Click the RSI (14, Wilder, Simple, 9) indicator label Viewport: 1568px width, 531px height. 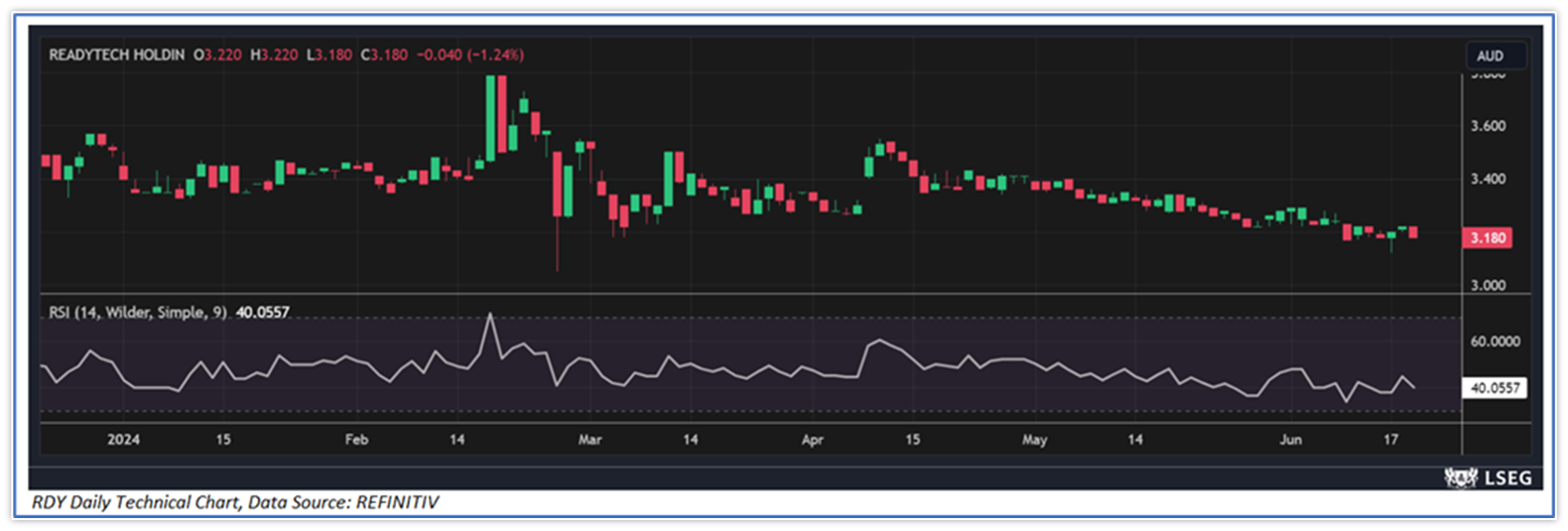point(138,312)
